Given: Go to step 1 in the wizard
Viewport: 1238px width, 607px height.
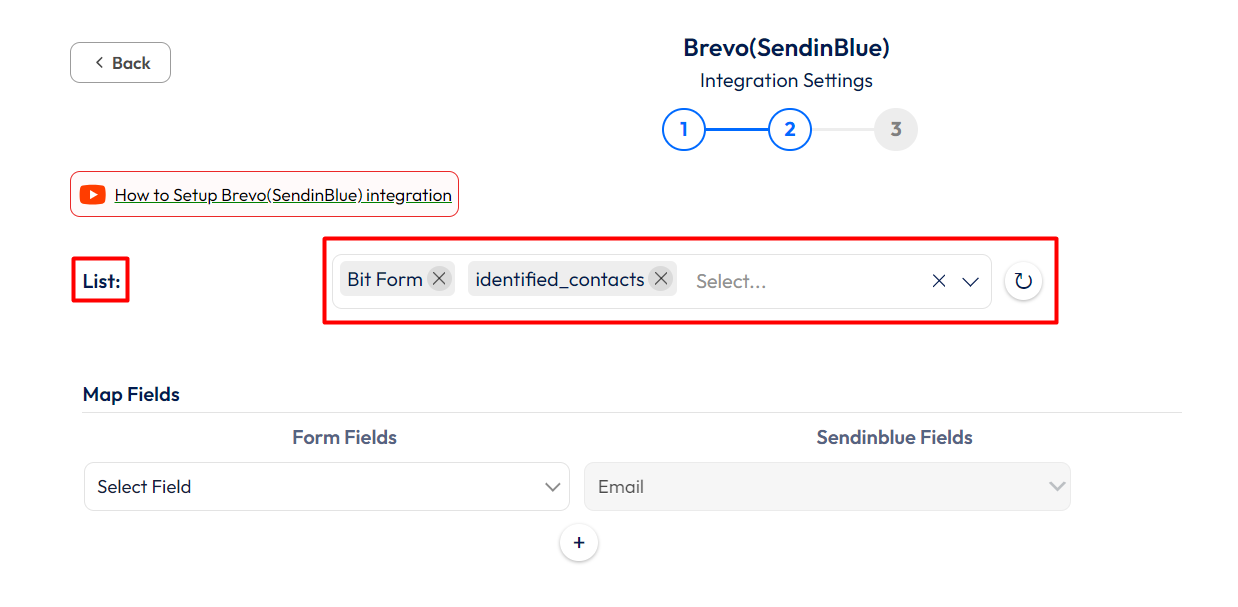Looking at the screenshot, I should tap(684, 129).
